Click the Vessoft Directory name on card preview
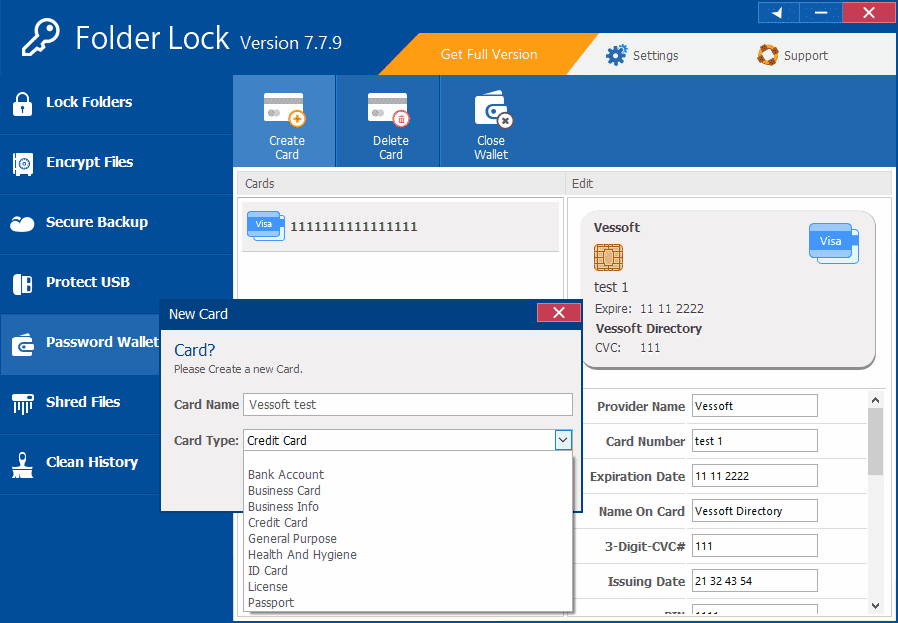The image size is (898, 623). [x=648, y=329]
